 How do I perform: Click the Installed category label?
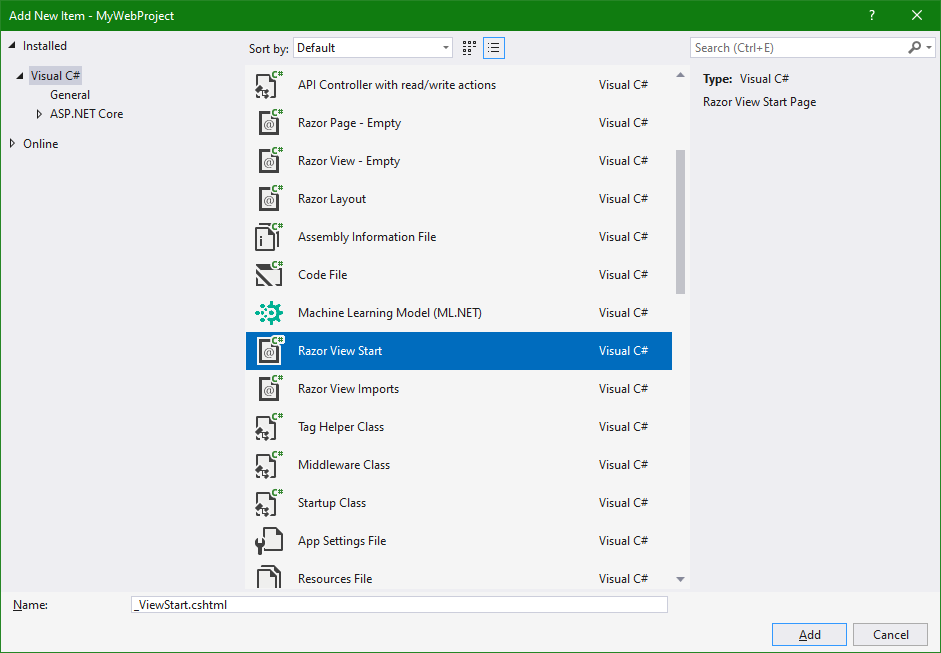click(x=44, y=46)
